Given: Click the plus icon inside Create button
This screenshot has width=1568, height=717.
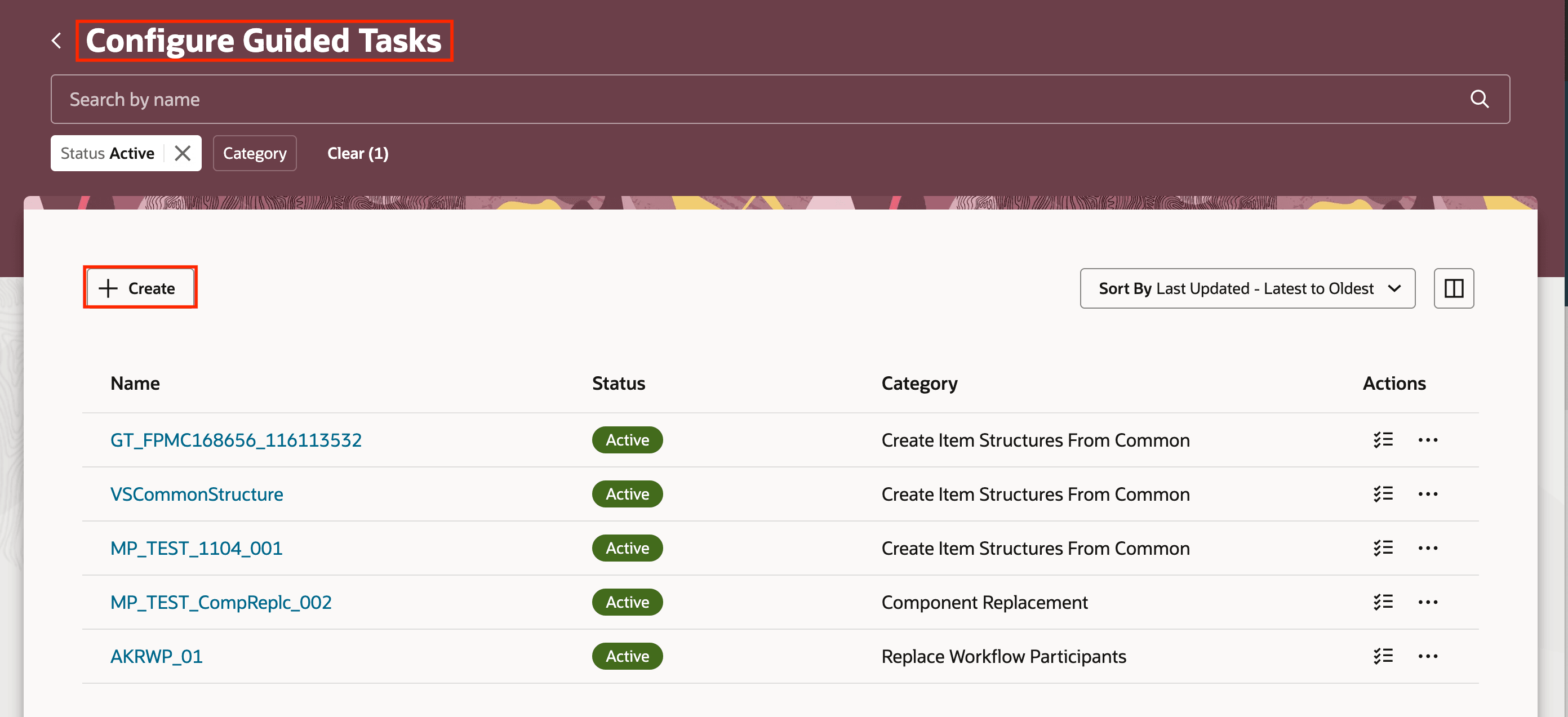Looking at the screenshot, I should [x=107, y=288].
